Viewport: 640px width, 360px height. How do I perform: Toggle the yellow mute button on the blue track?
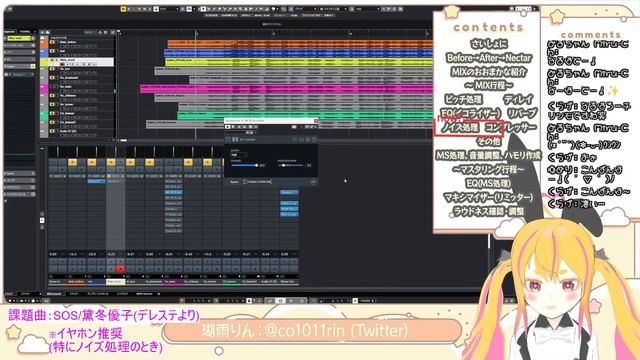tap(52, 51)
